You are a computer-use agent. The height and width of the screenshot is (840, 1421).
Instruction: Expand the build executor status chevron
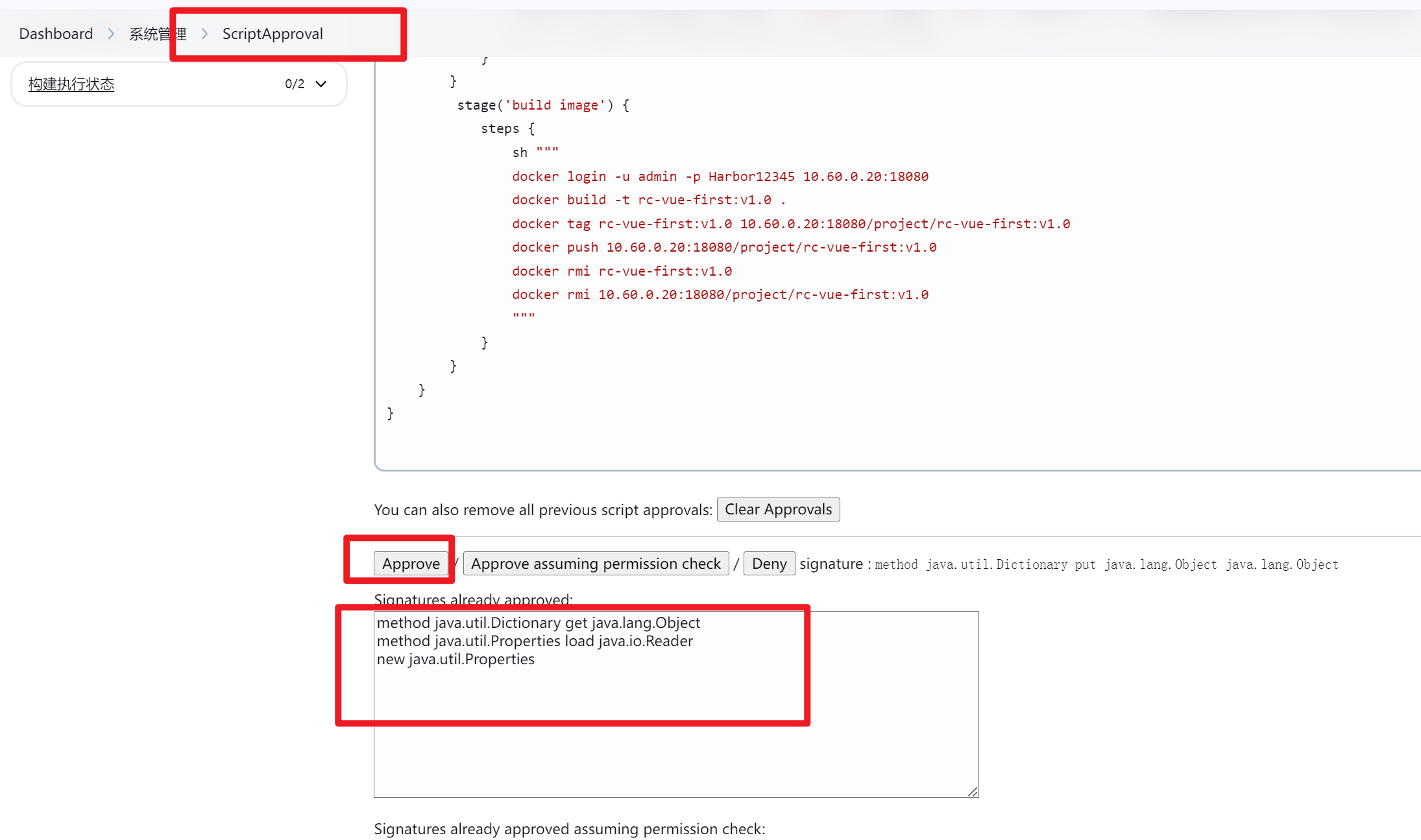click(321, 84)
